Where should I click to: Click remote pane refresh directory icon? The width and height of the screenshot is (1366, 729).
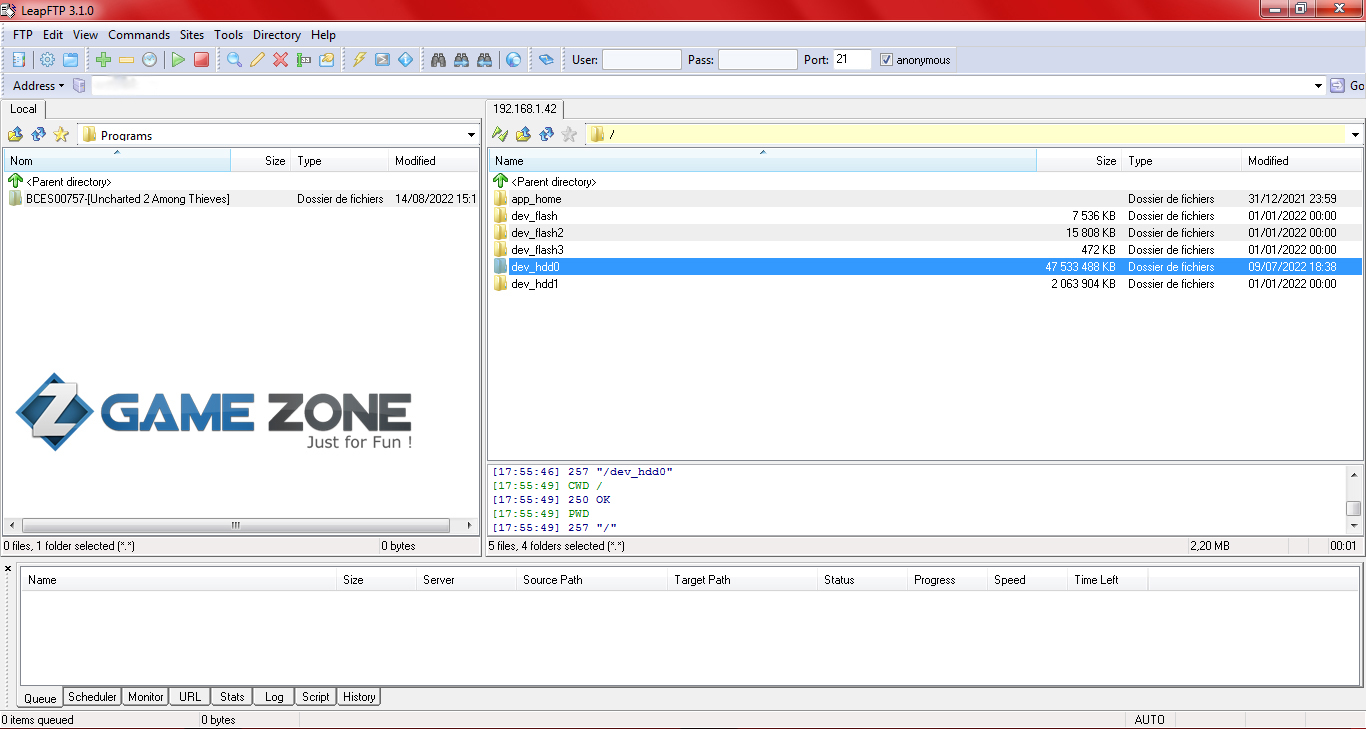point(546,135)
